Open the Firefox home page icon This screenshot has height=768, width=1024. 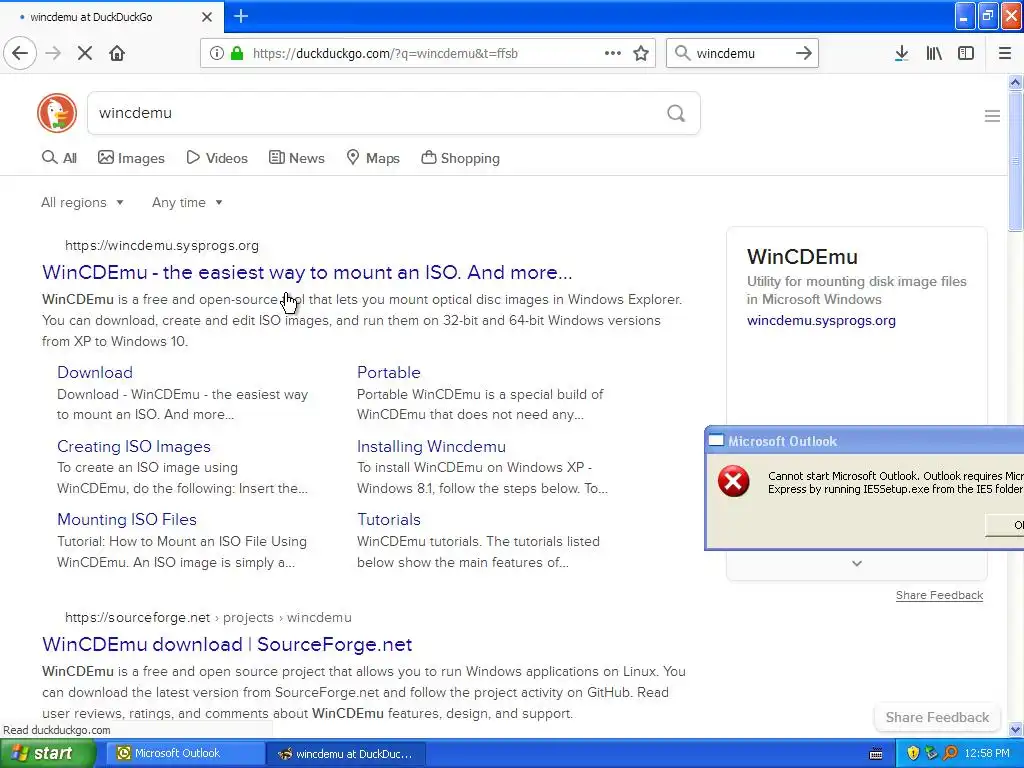[117, 53]
